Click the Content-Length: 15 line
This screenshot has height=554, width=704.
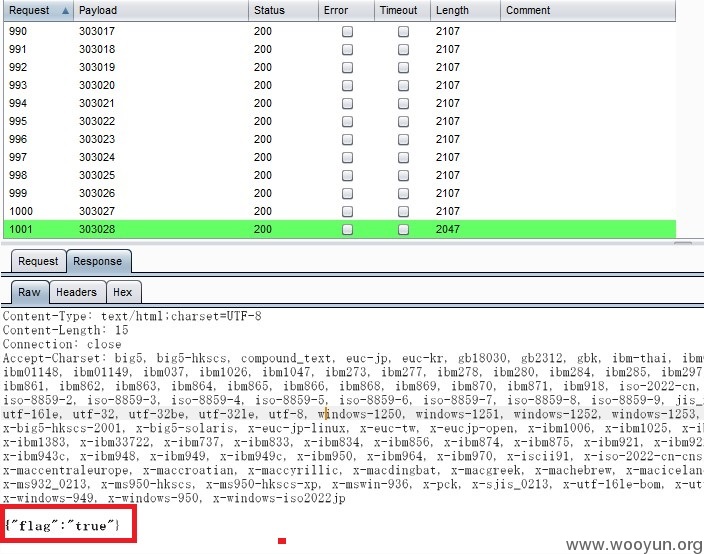click(x=66, y=330)
